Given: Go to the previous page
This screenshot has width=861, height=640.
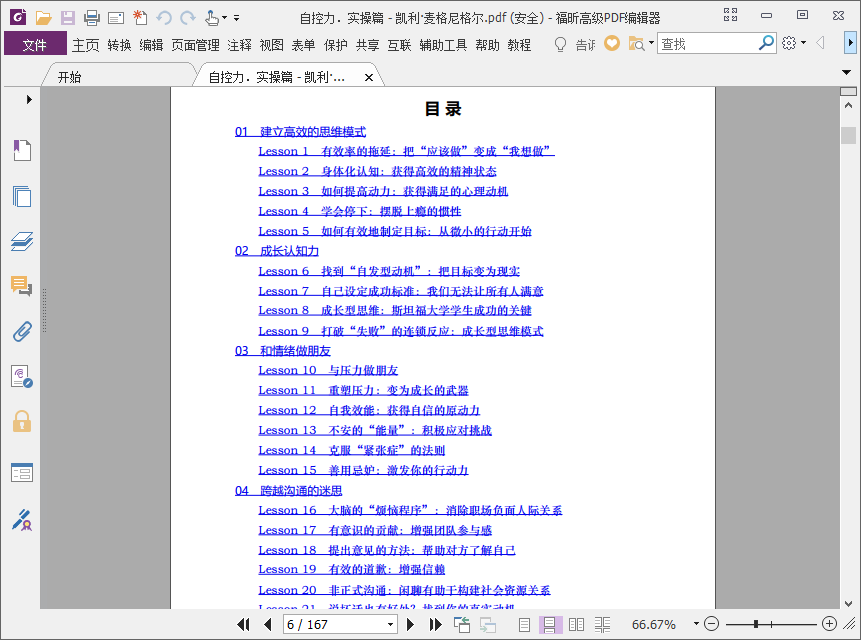Looking at the screenshot, I should point(267,624).
